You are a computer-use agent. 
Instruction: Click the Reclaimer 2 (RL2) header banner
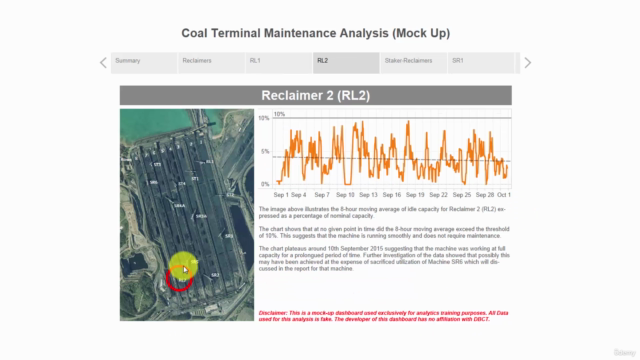point(316,95)
